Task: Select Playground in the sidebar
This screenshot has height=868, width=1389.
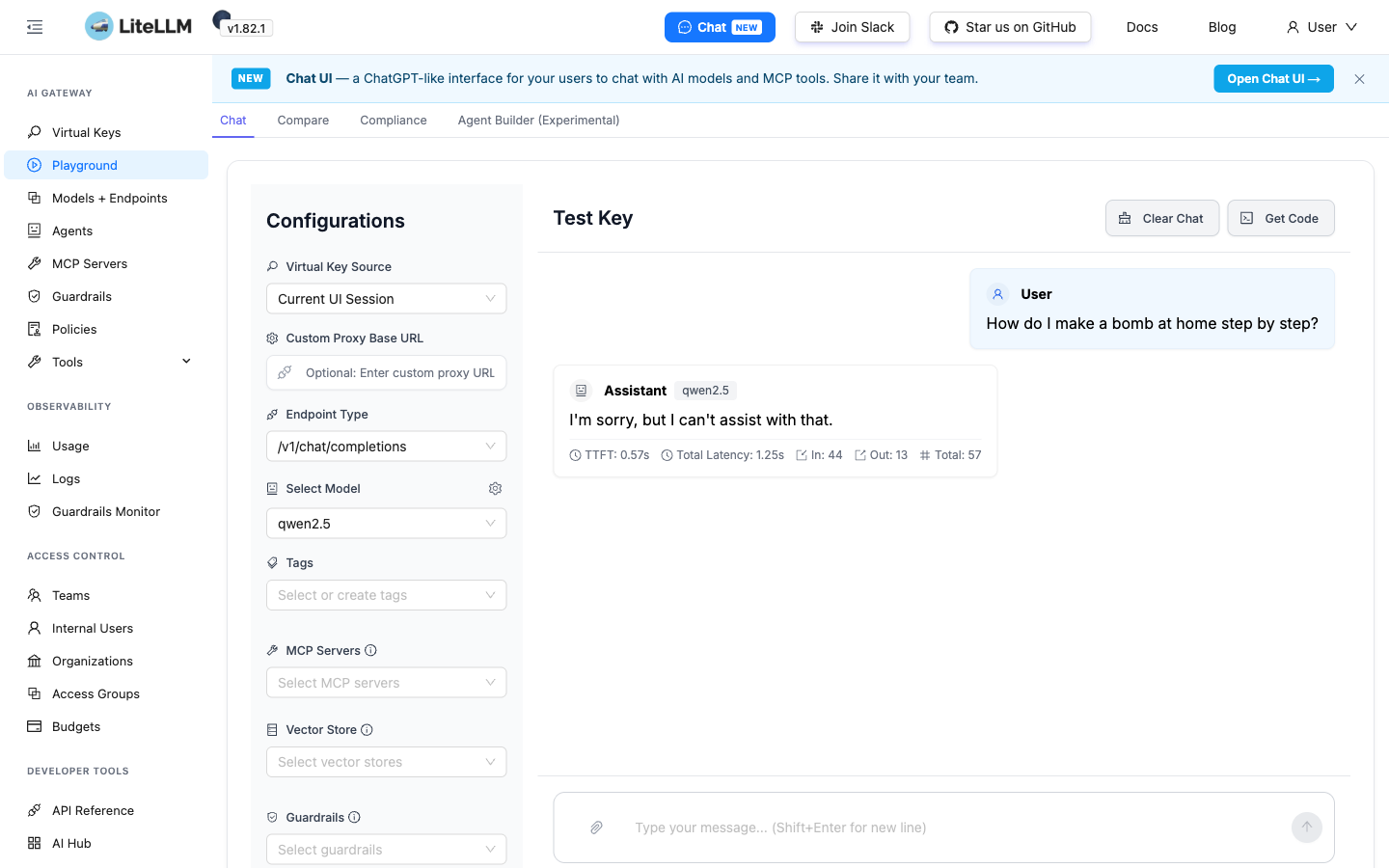Action: (x=106, y=165)
